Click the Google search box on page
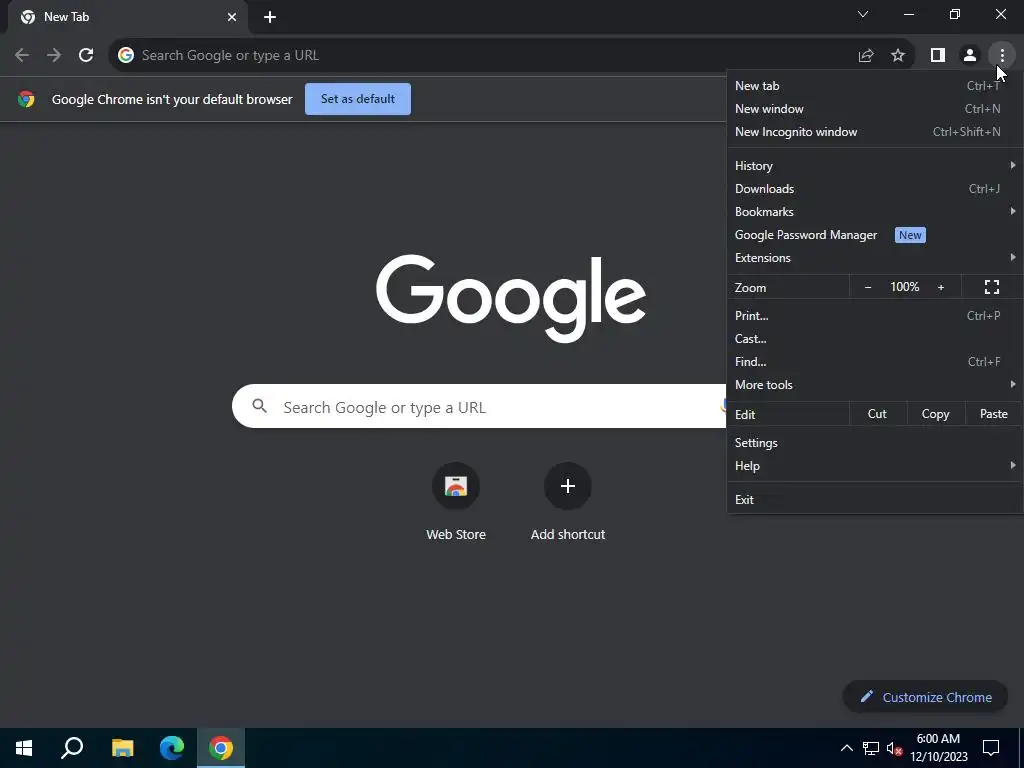 (479, 406)
